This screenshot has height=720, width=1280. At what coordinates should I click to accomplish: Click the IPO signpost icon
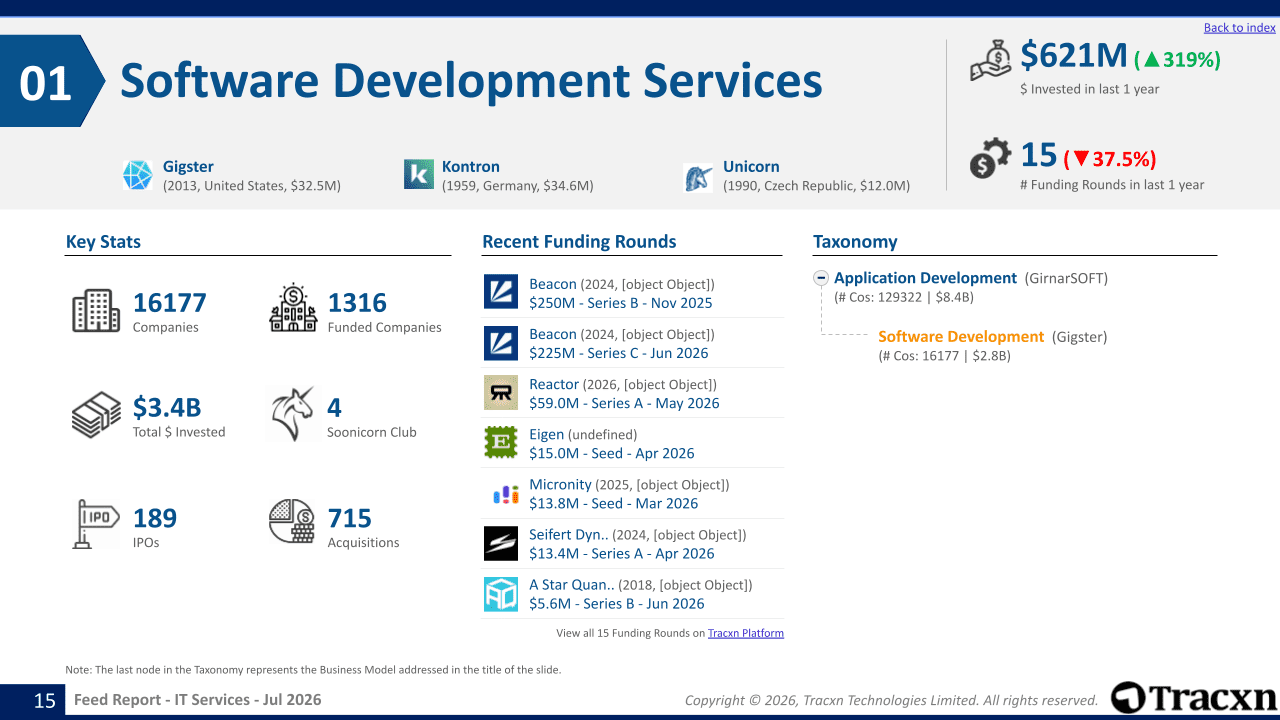click(96, 524)
